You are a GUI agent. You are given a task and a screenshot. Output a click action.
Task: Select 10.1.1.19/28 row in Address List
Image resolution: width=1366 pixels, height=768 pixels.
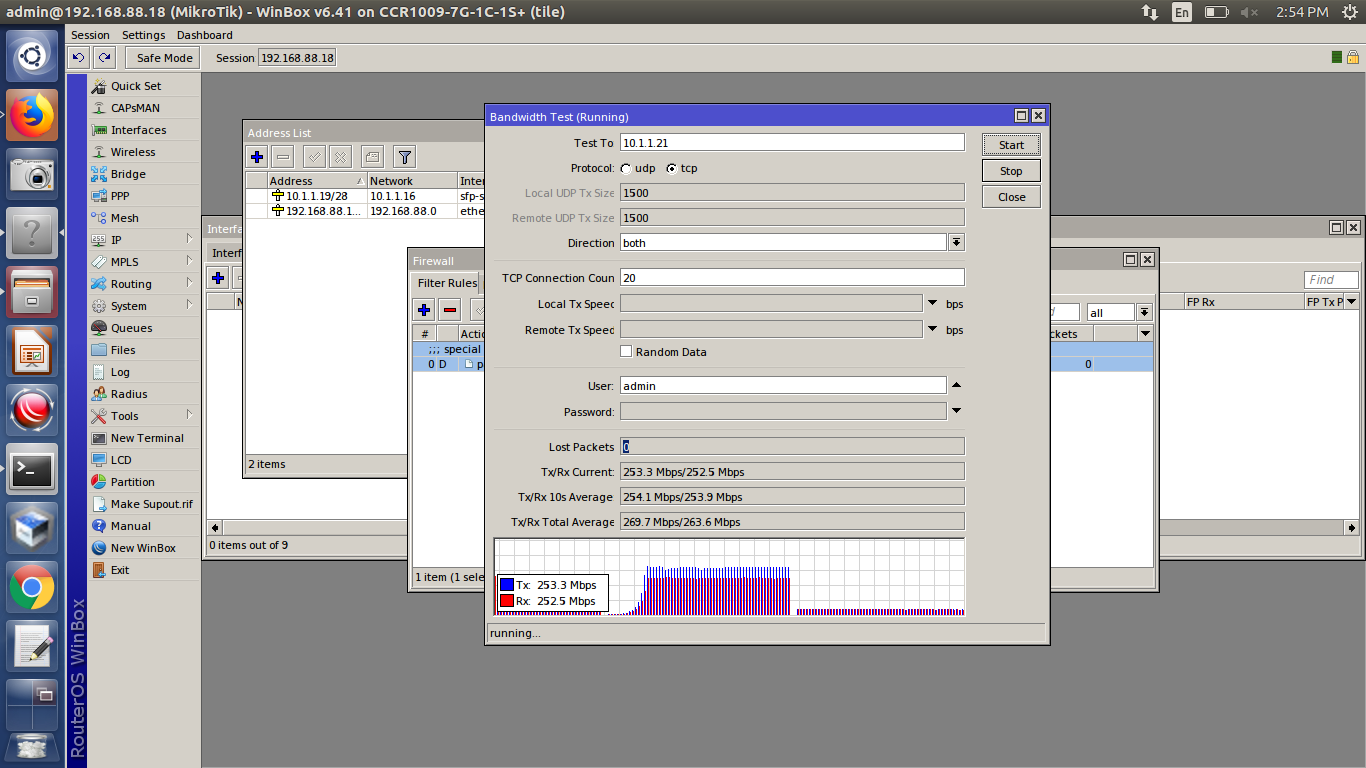point(365,196)
